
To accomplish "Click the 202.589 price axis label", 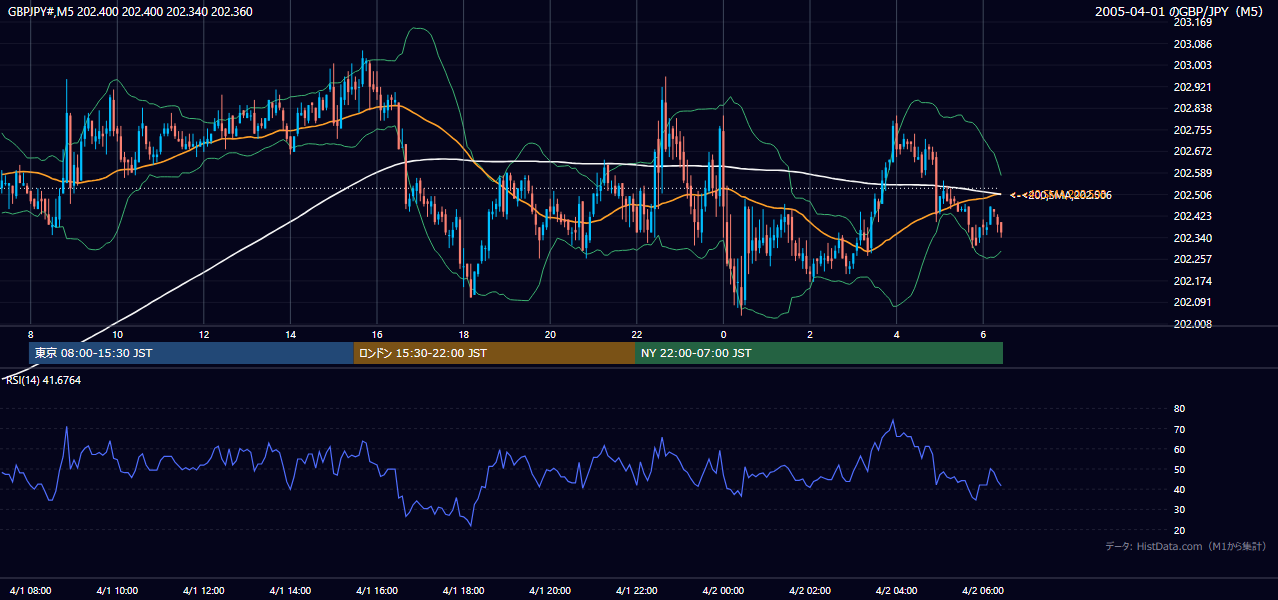I will click(1193, 173).
